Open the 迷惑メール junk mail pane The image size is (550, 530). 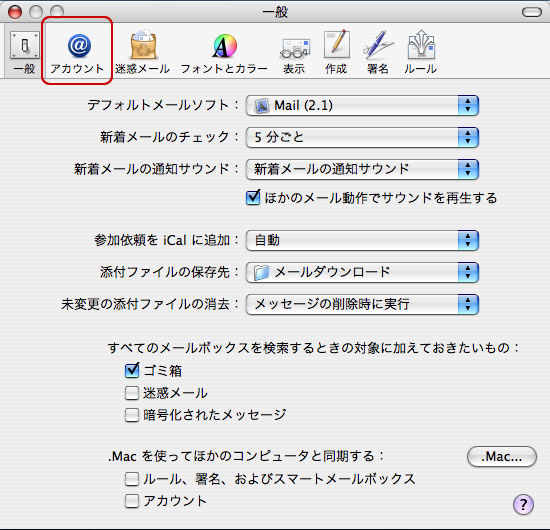(x=142, y=53)
